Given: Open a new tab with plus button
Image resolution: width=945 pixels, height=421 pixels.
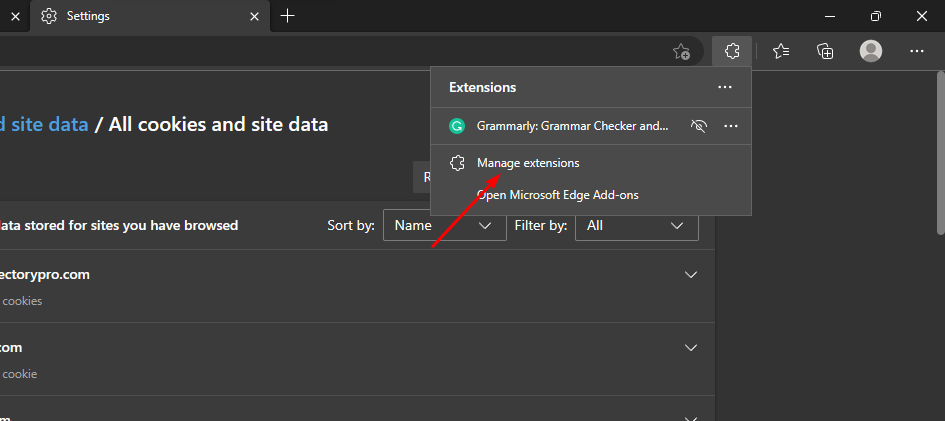Looking at the screenshot, I should tap(288, 16).
